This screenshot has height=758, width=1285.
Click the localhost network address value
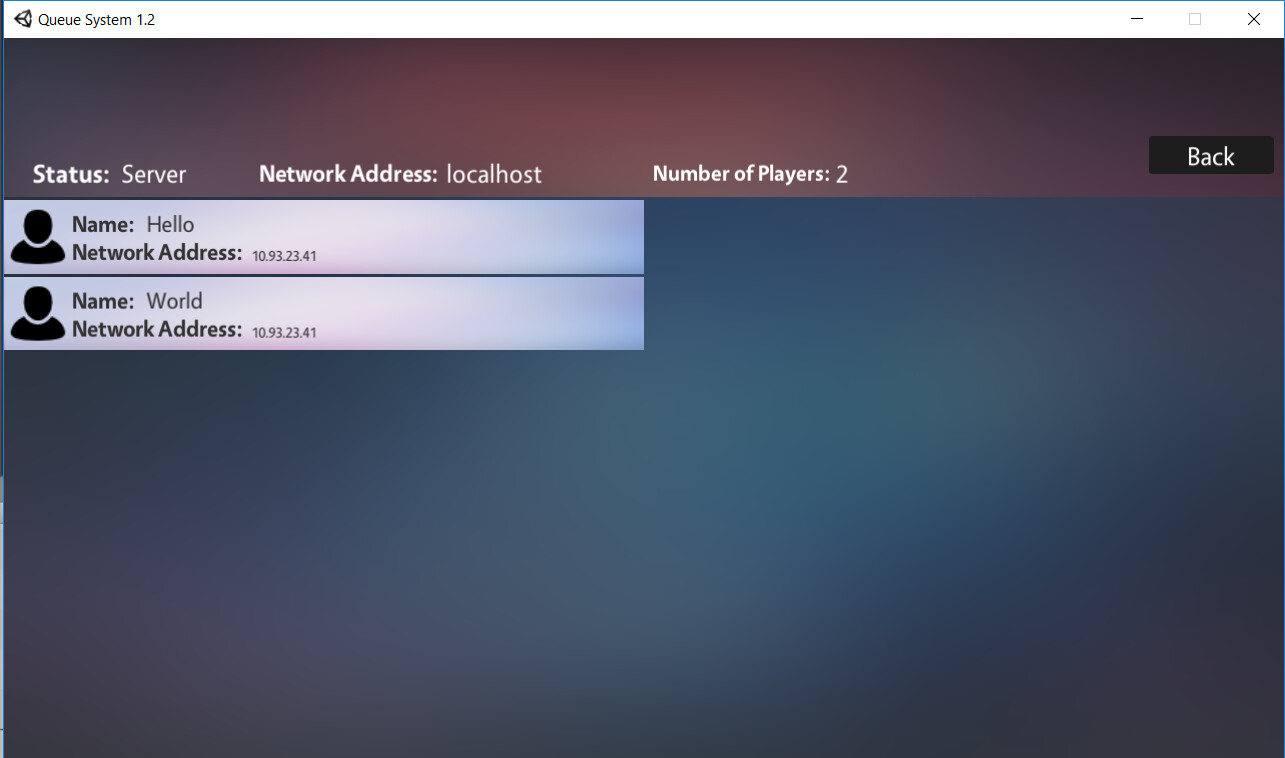[x=494, y=174]
